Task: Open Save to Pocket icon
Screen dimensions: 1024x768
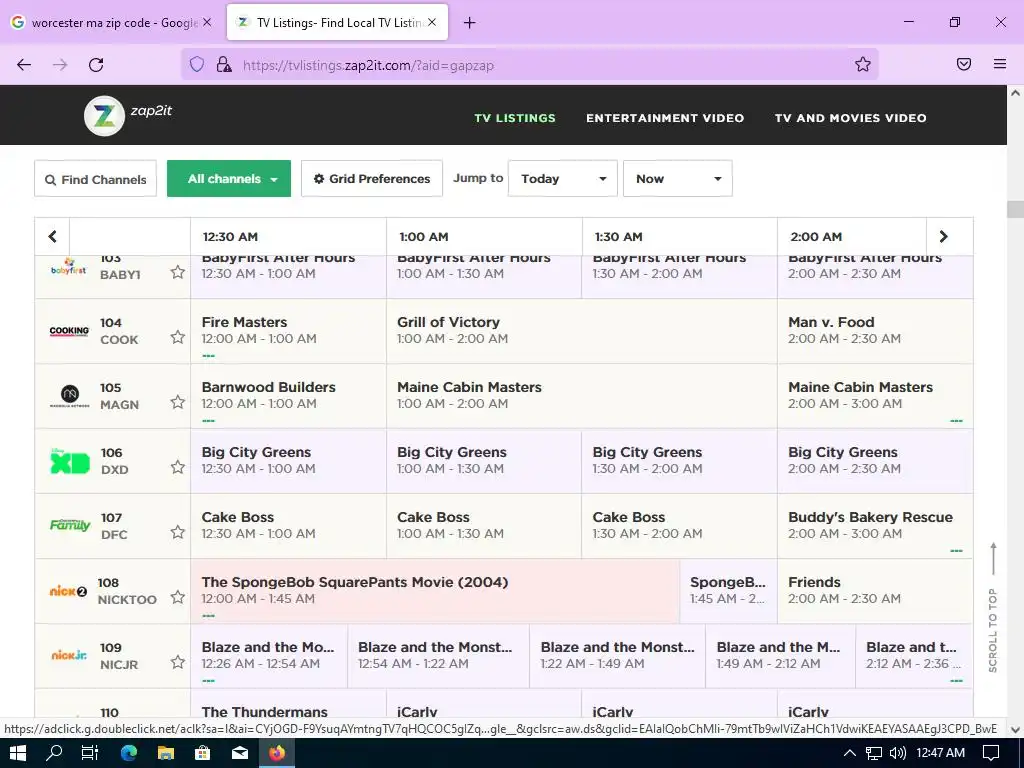Action: [964, 64]
